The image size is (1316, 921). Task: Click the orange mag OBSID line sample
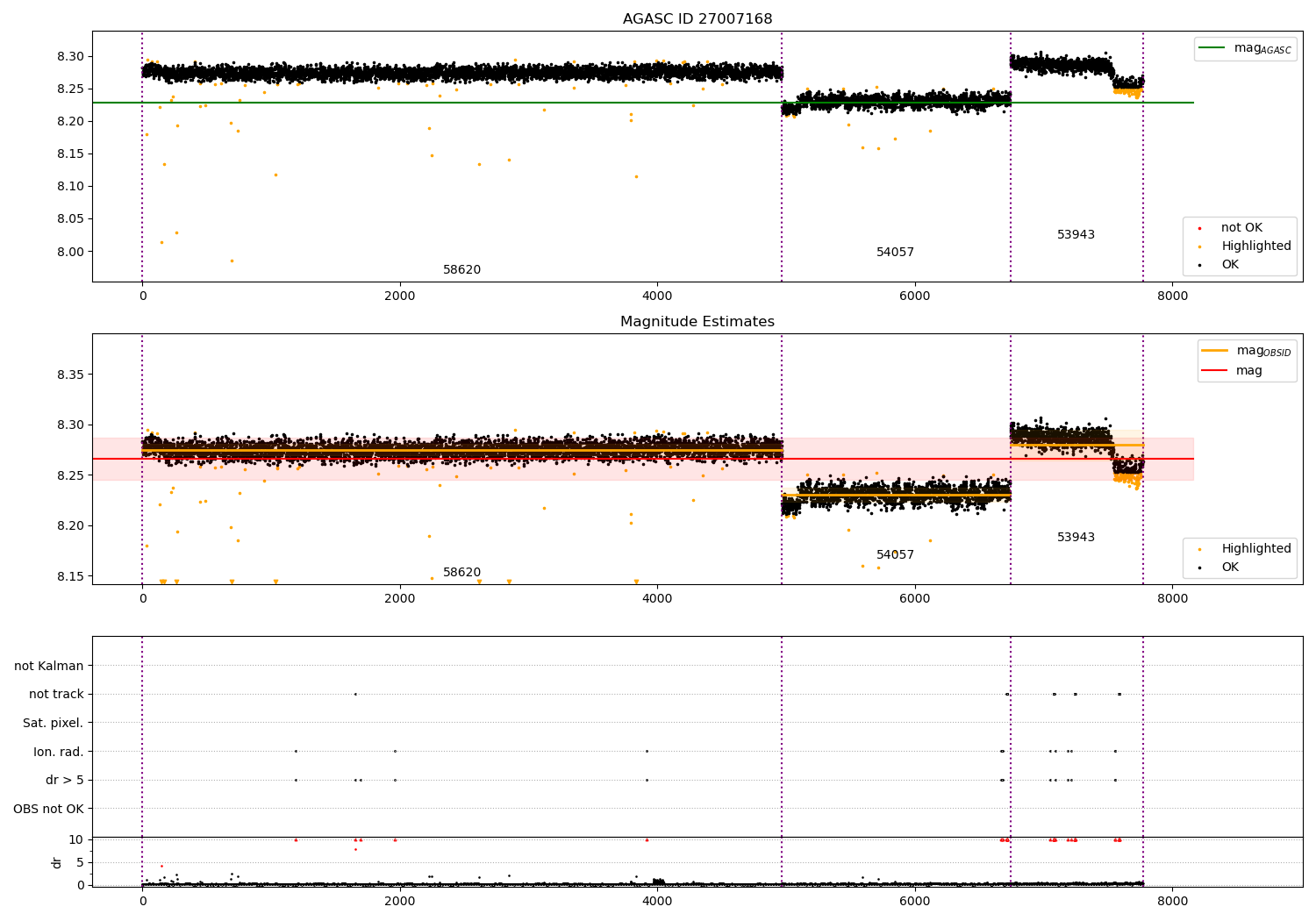click(1214, 351)
